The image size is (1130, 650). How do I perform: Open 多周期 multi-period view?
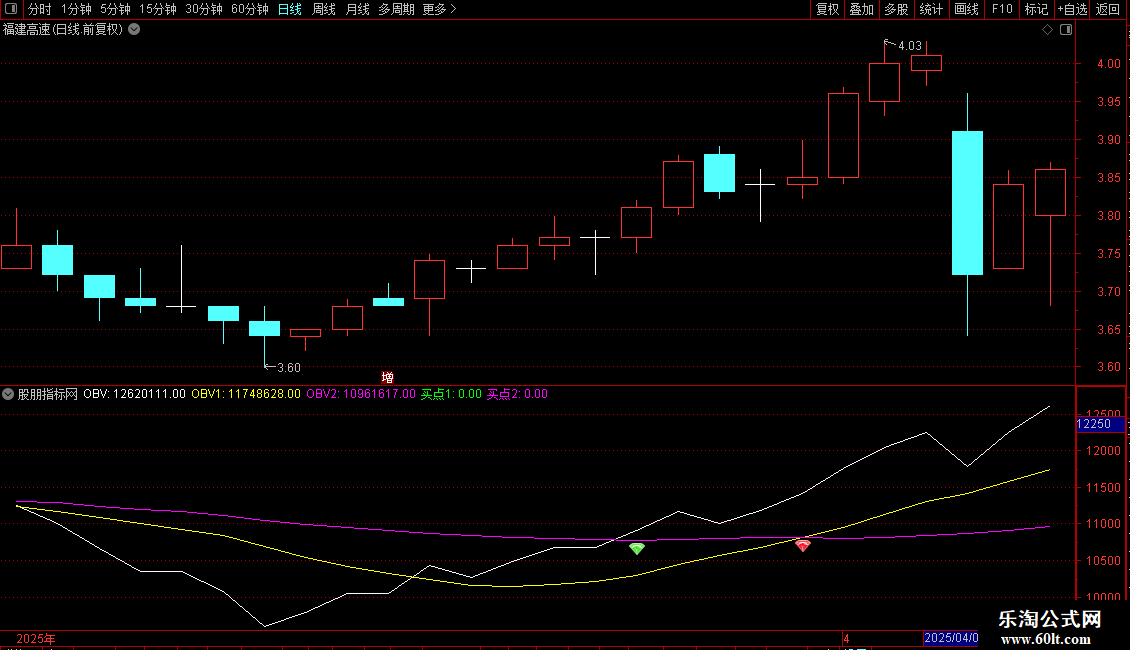click(x=396, y=9)
